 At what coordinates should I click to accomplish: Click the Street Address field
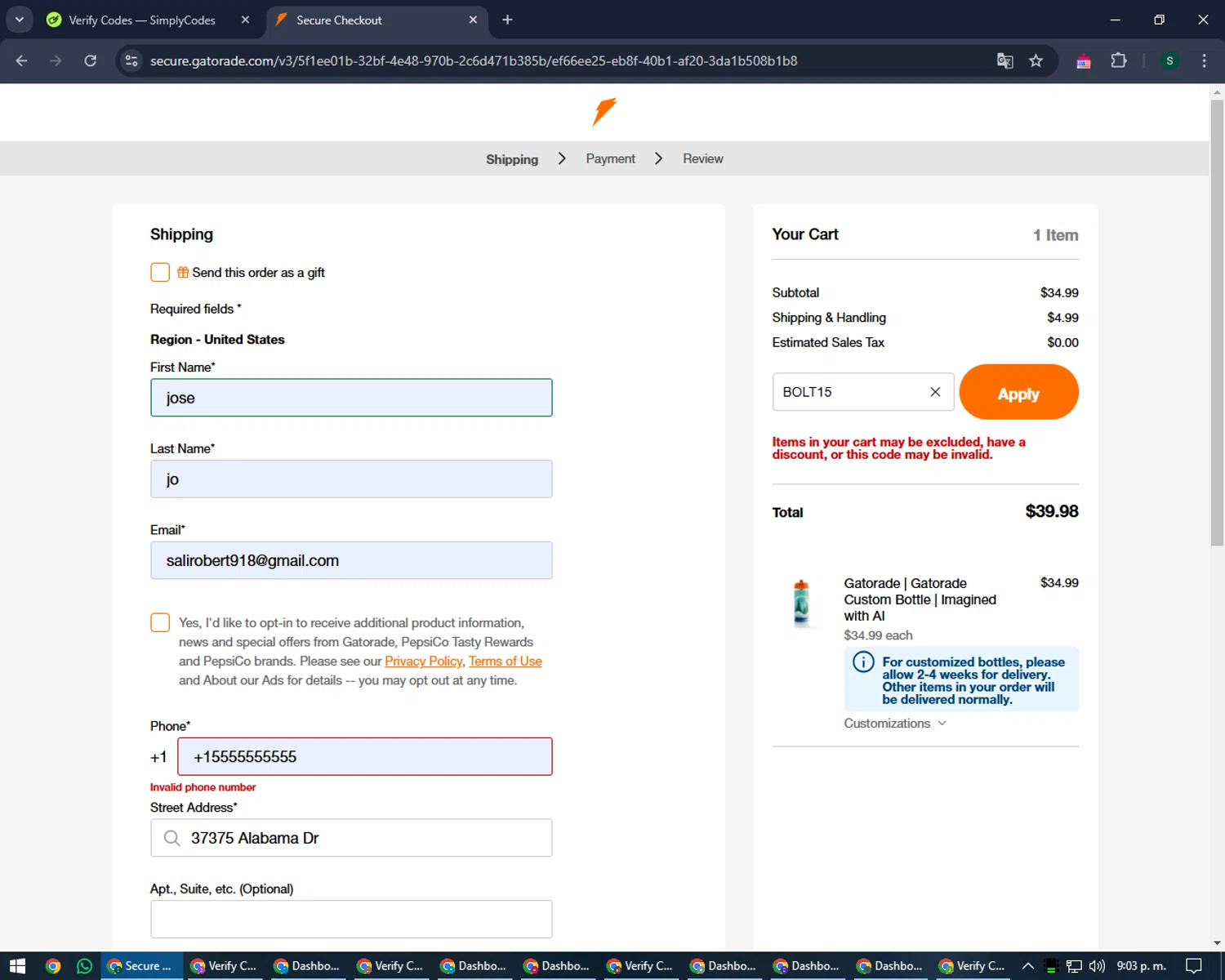coord(351,838)
